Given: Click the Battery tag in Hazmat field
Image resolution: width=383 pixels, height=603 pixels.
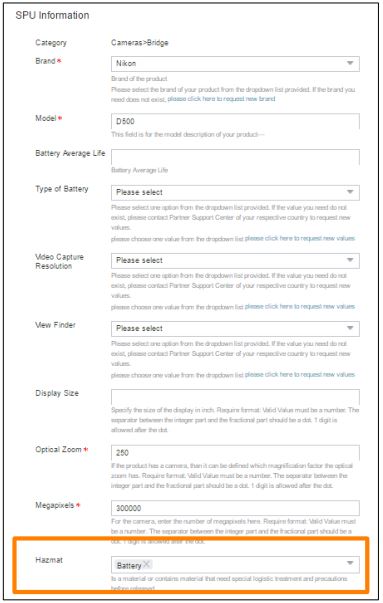Looking at the screenshot, I should pos(129,565).
